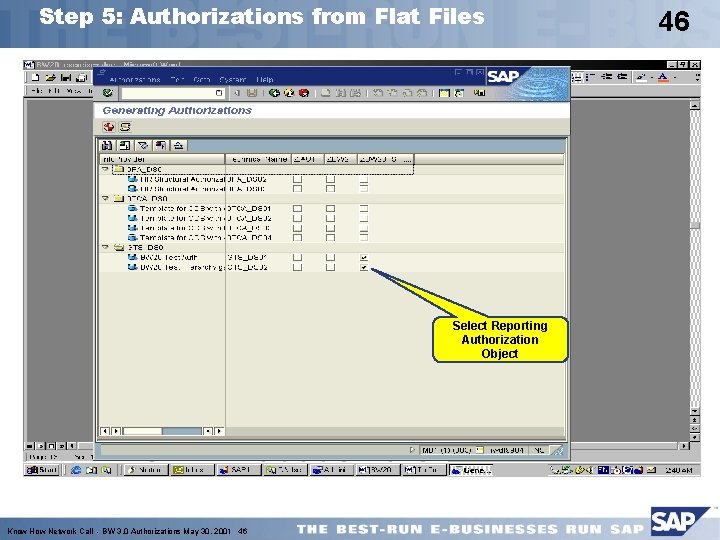Collapse the first folder node in tree
Viewport: 720px width, 540px height.
point(105,169)
